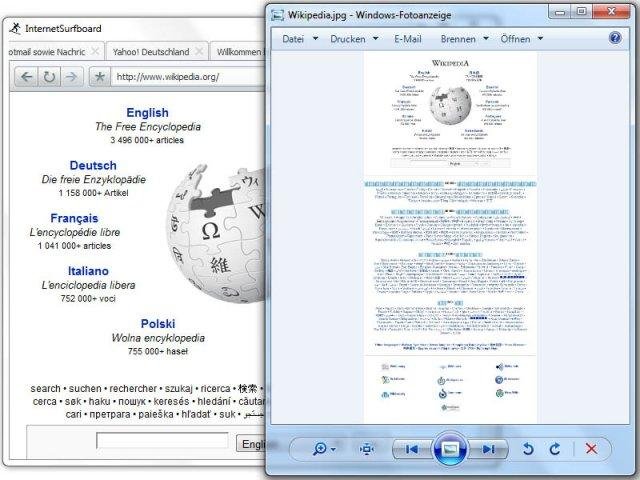Maximize the Windows-Fotoanzeige window
Viewport: 640px width, 480px height.
point(581,12)
